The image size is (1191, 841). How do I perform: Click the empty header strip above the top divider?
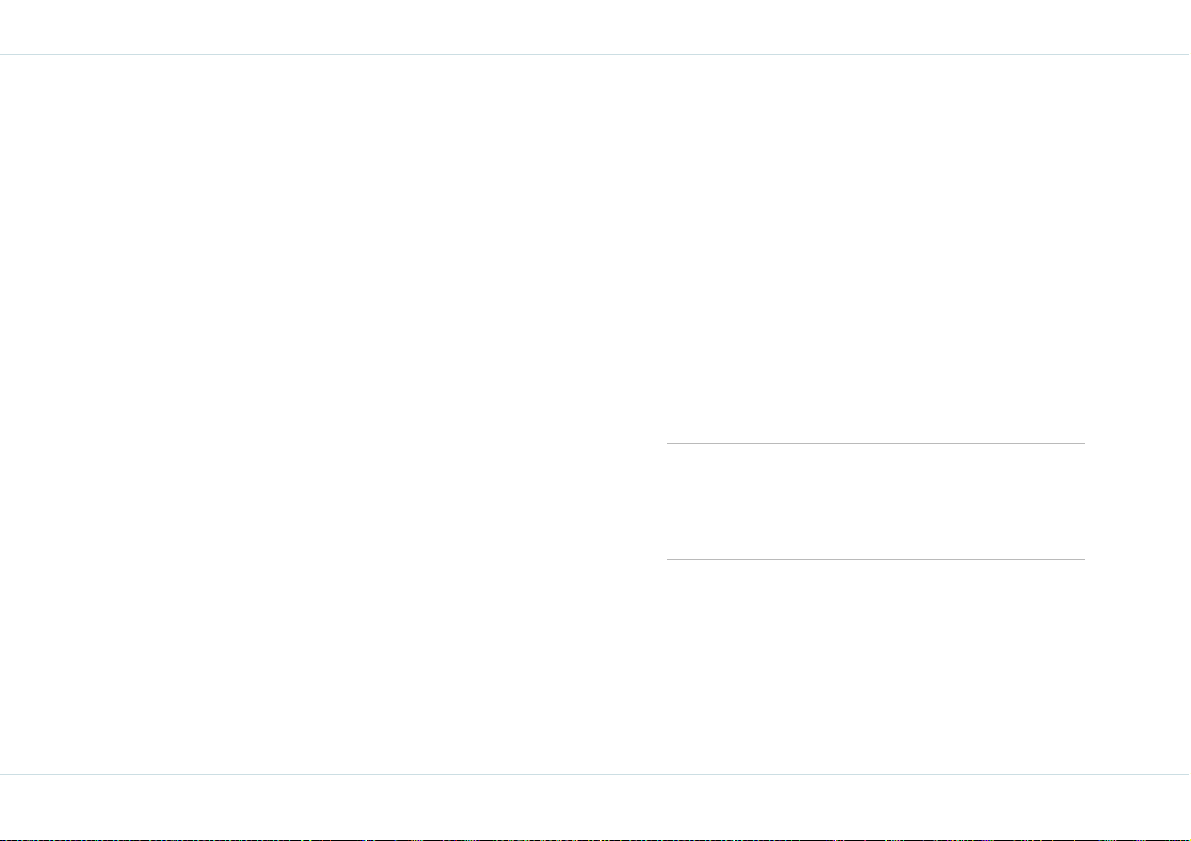pyautogui.click(x=596, y=27)
